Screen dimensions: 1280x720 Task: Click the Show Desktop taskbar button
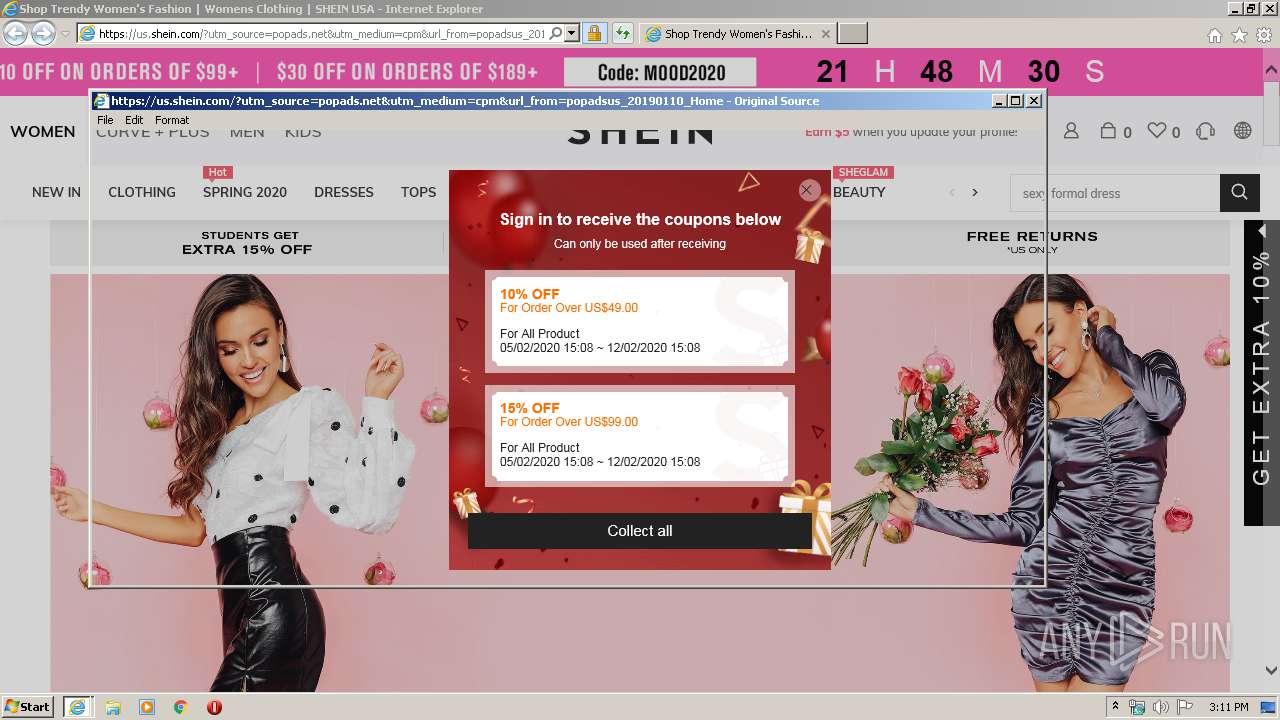1270,707
